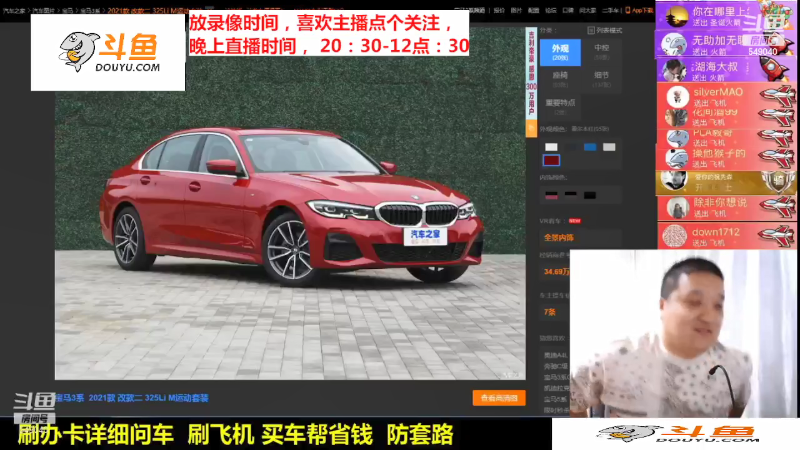Pick the white exterior color swatch

551,147
